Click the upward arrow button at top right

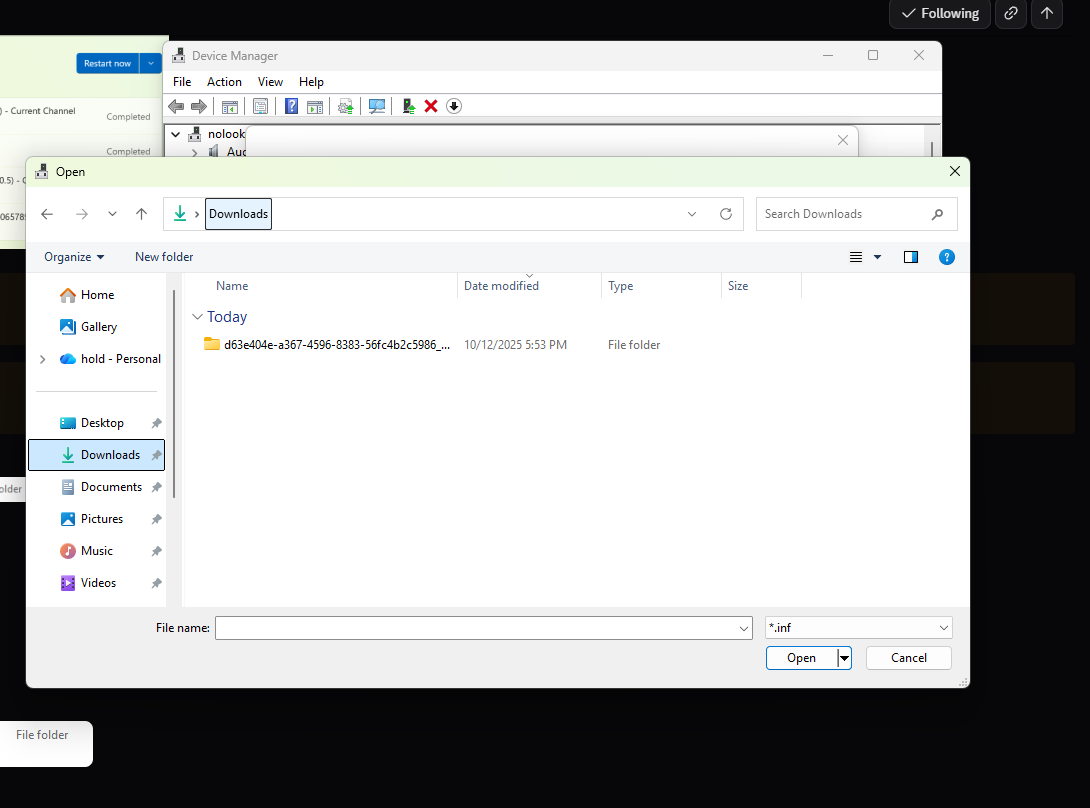click(1047, 13)
